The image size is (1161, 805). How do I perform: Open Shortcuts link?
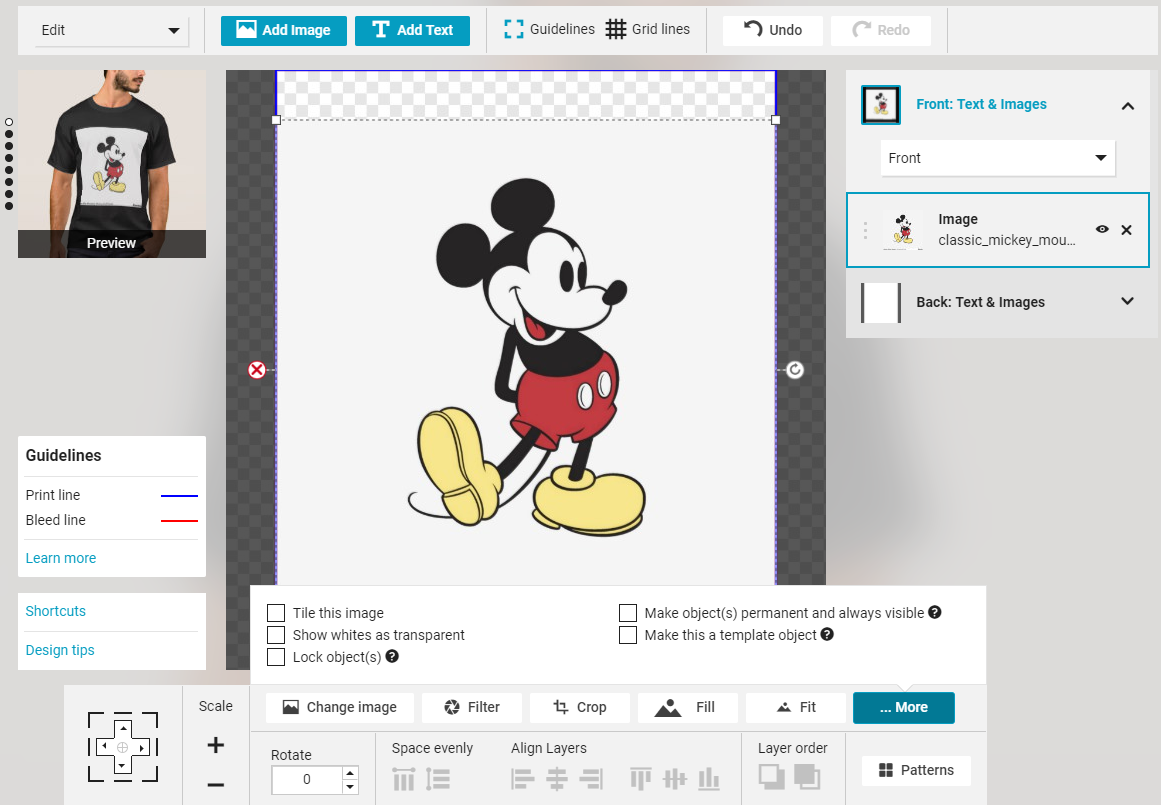tap(56, 611)
